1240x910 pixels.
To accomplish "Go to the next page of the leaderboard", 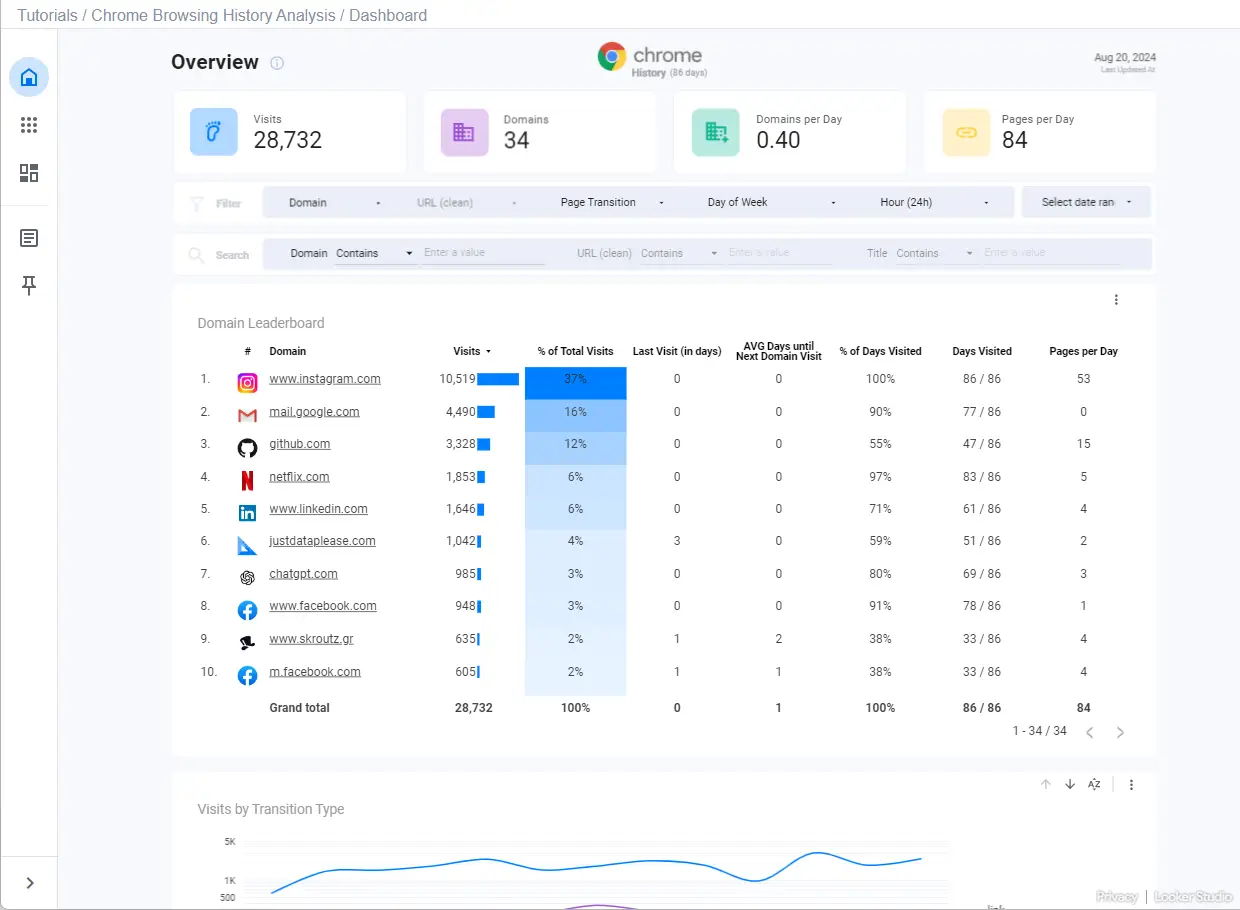I will pyautogui.click(x=1120, y=732).
